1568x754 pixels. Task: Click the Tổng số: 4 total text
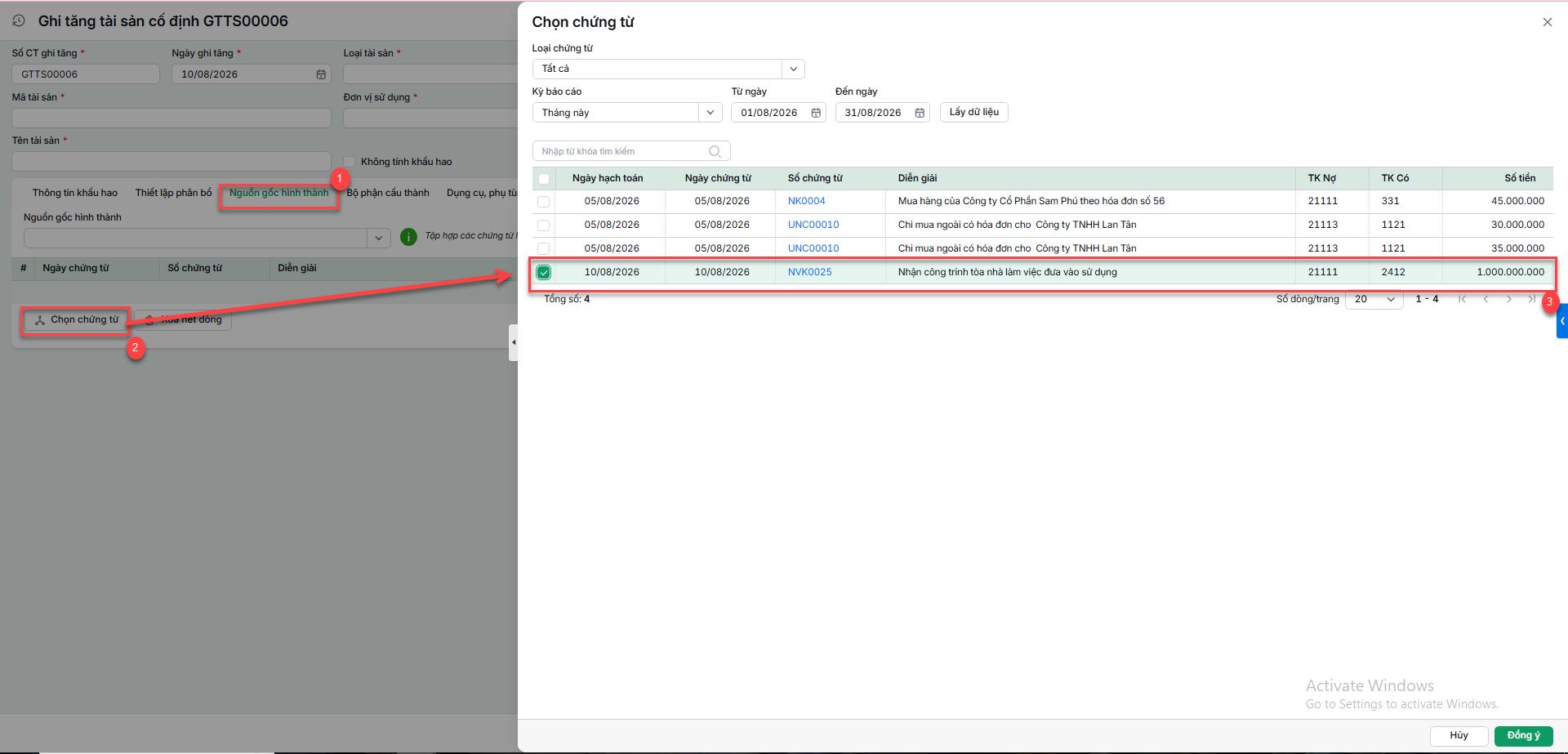click(567, 299)
